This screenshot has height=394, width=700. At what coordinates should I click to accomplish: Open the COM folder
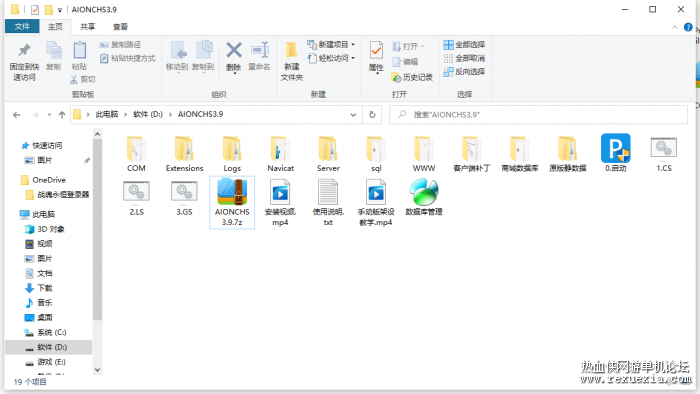pos(136,154)
